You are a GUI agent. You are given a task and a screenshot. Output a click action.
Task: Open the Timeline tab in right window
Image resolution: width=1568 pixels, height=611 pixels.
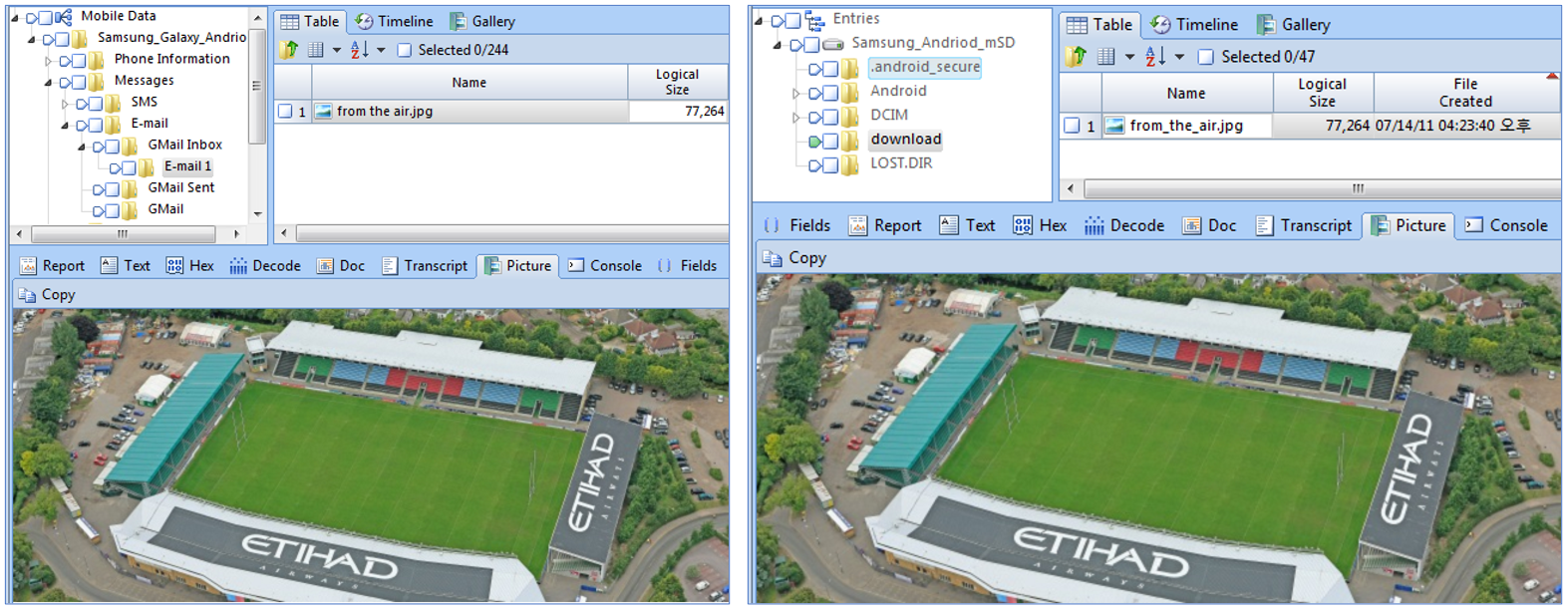[1194, 25]
